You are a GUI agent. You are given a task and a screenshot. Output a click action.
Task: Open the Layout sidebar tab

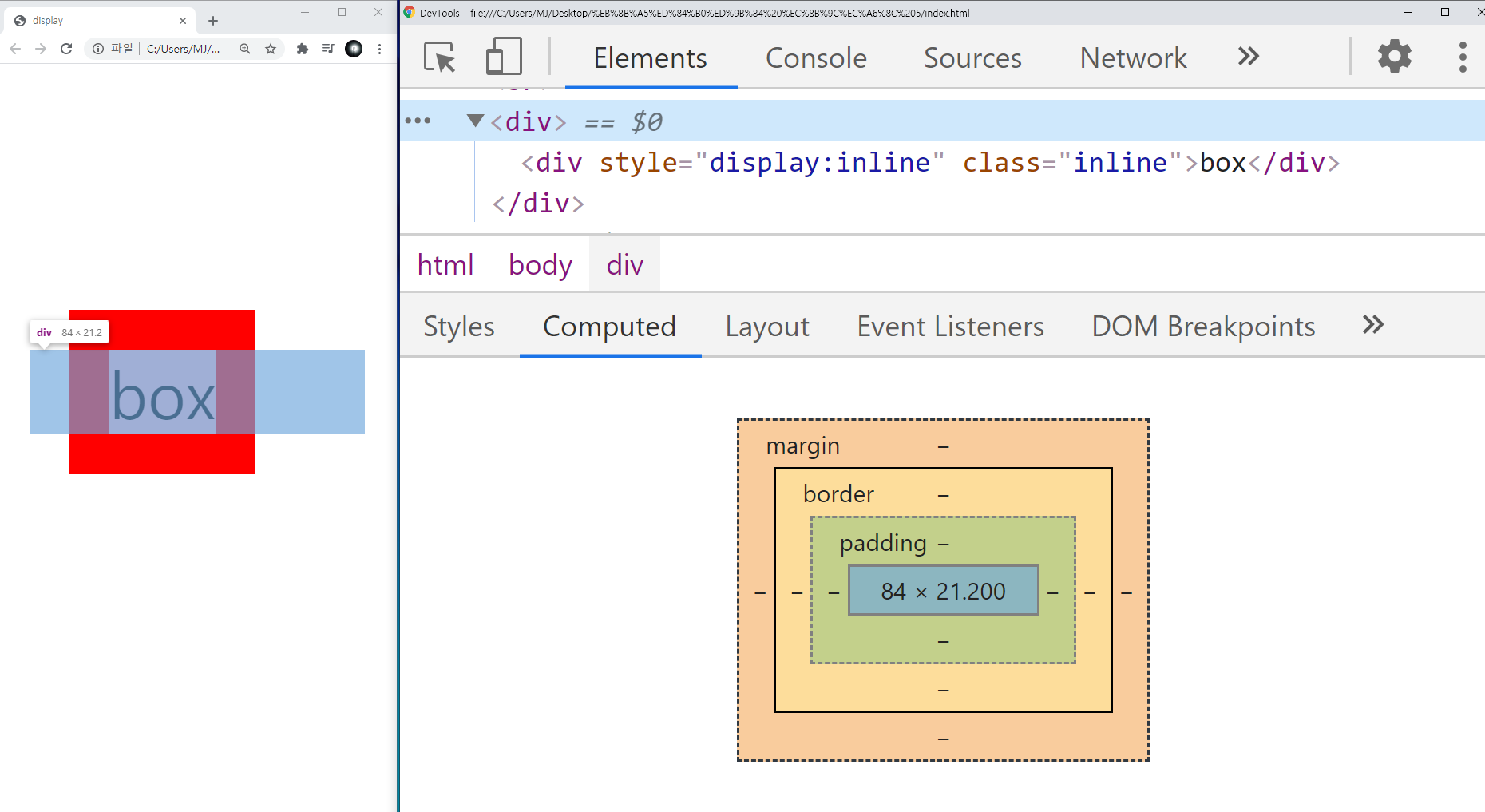coord(767,327)
